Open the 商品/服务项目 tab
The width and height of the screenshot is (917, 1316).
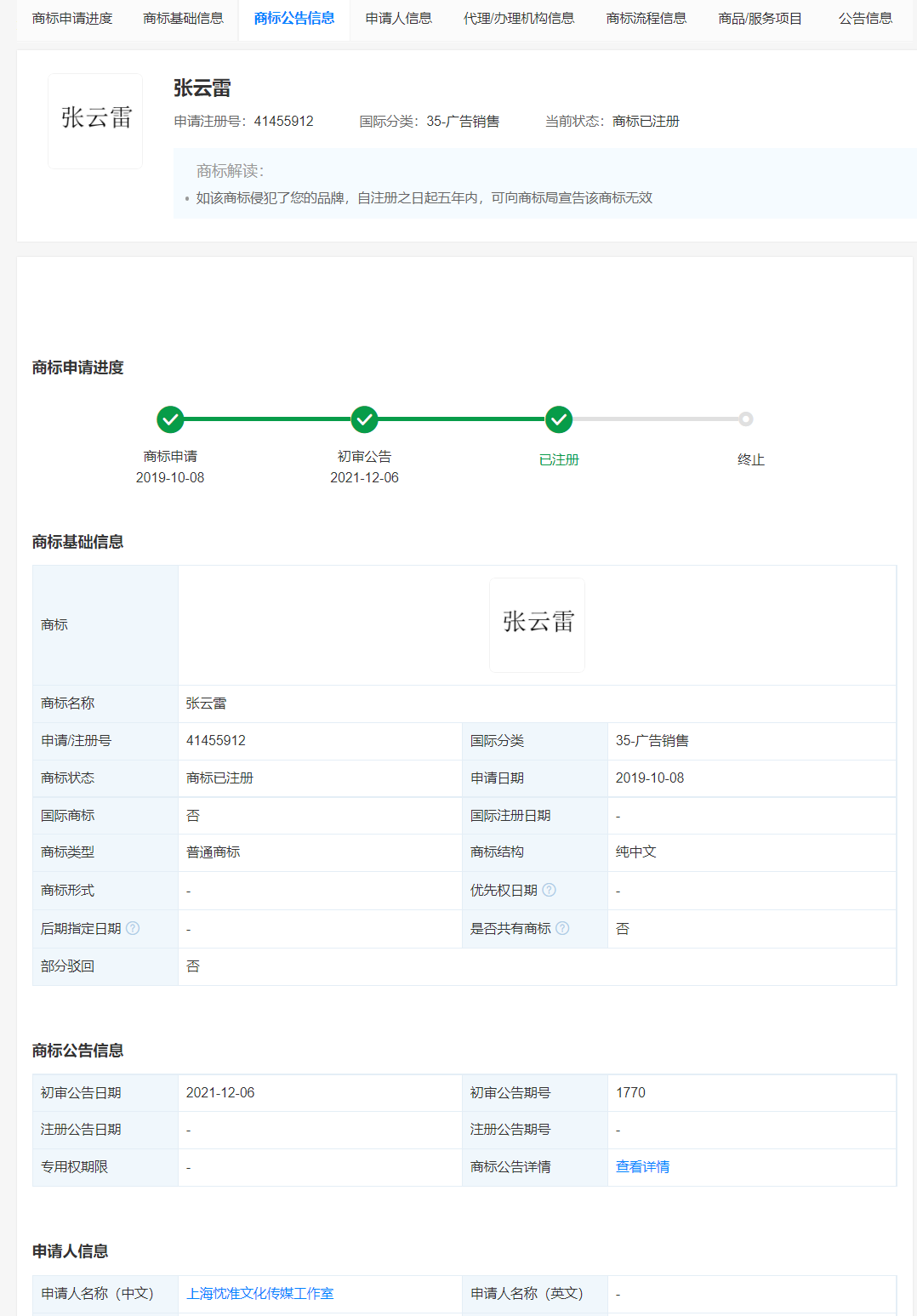tap(760, 19)
